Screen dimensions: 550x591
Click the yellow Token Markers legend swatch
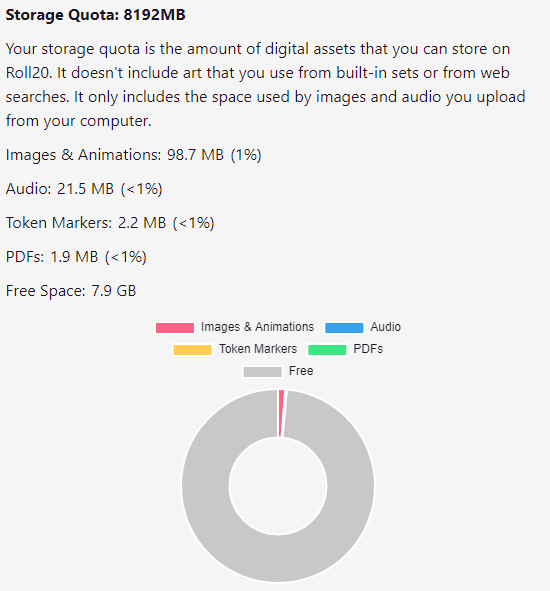(193, 350)
